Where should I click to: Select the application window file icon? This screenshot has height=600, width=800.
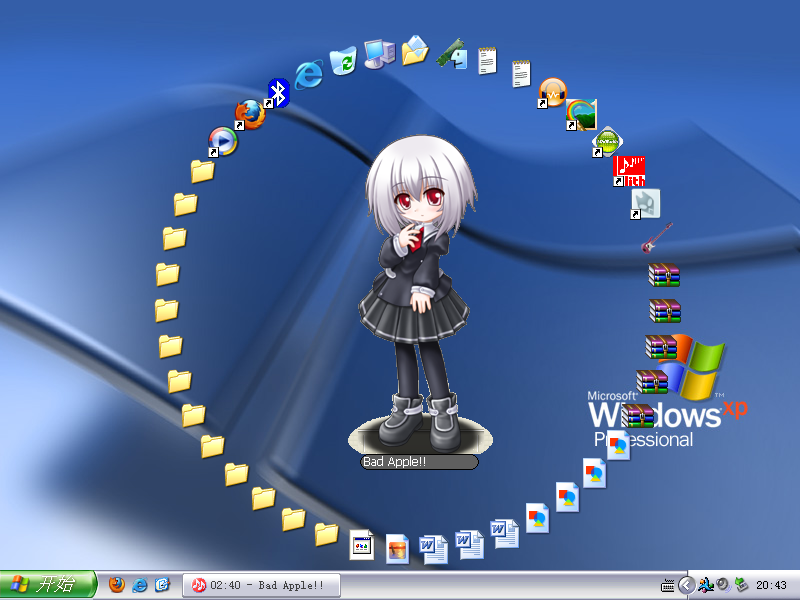(362, 545)
